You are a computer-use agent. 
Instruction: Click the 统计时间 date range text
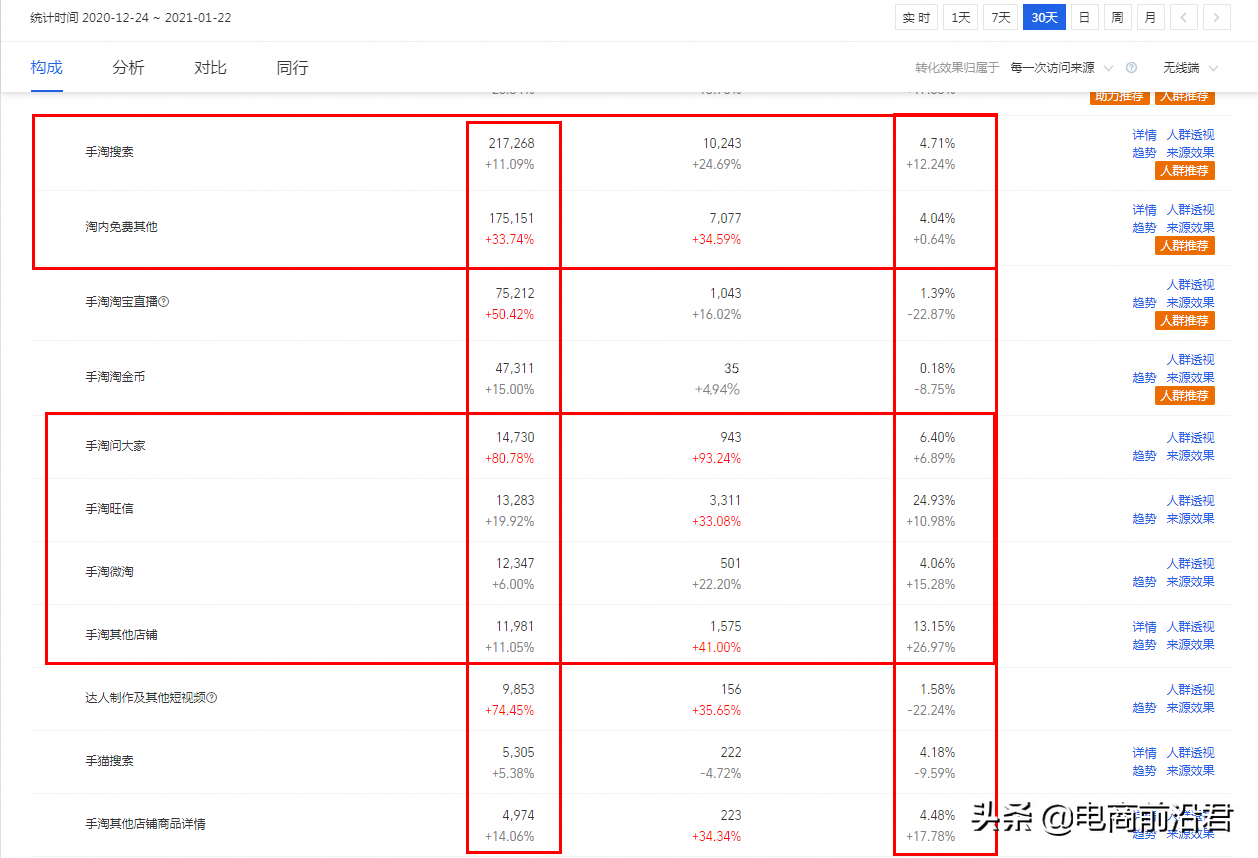(x=131, y=17)
